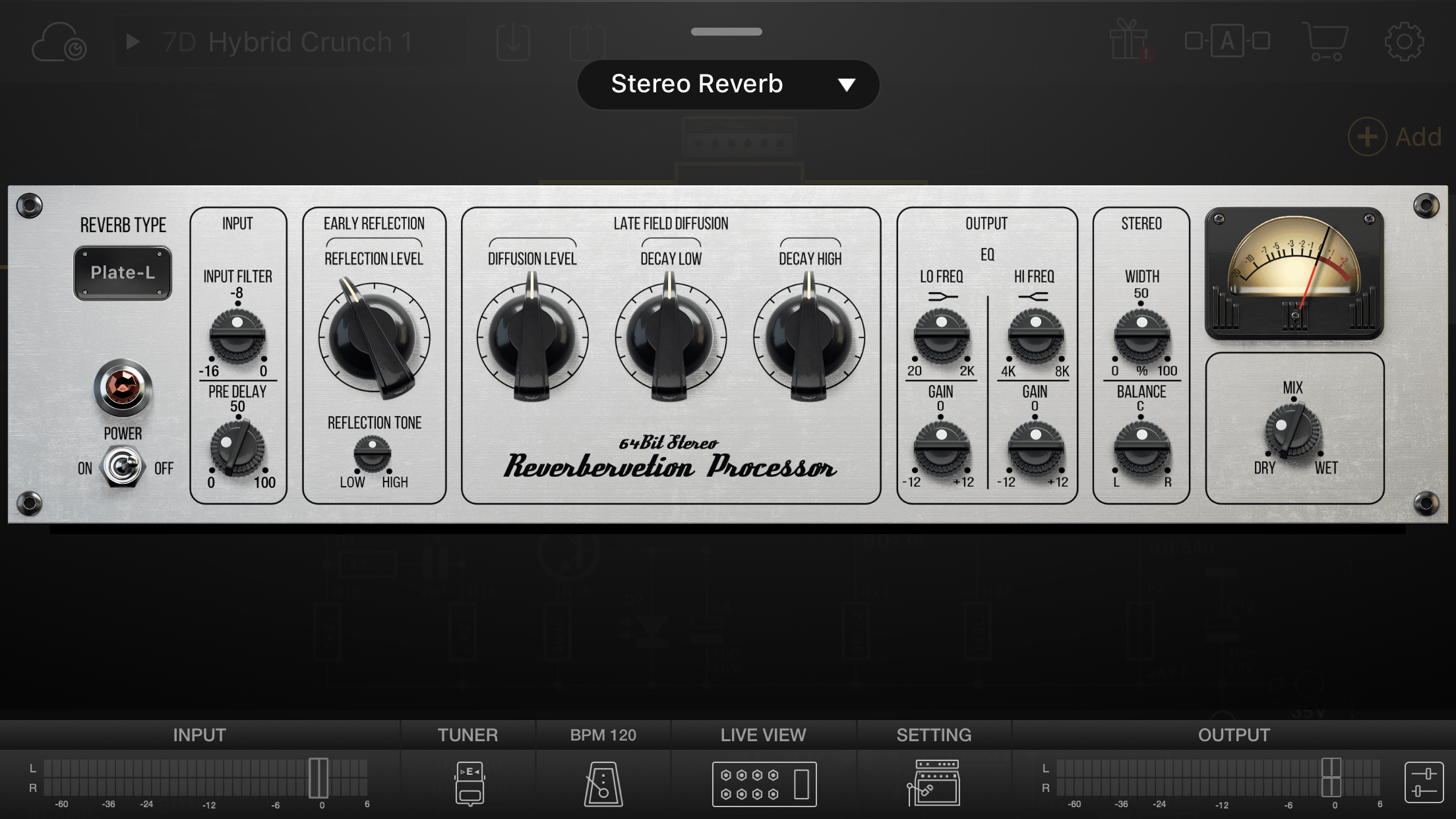Click the Mix dry/wet knob

point(1292,431)
